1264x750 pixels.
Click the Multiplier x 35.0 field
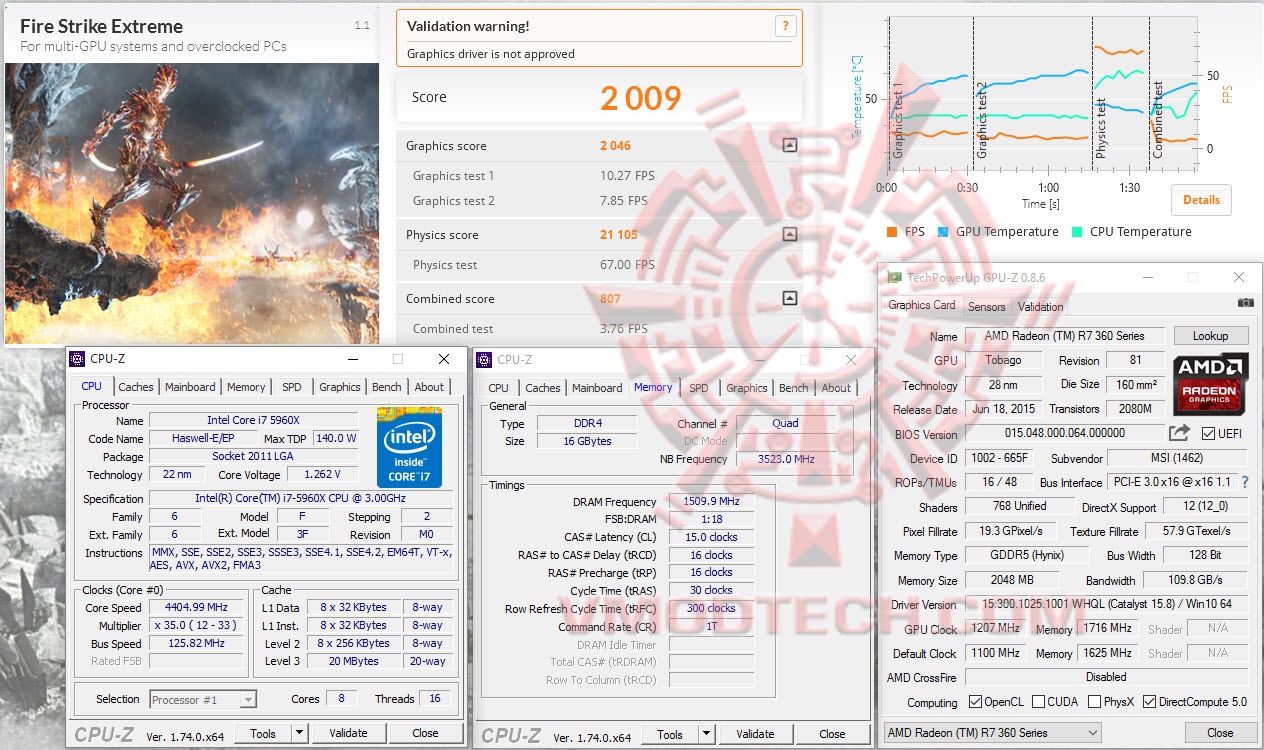click(197, 626)
